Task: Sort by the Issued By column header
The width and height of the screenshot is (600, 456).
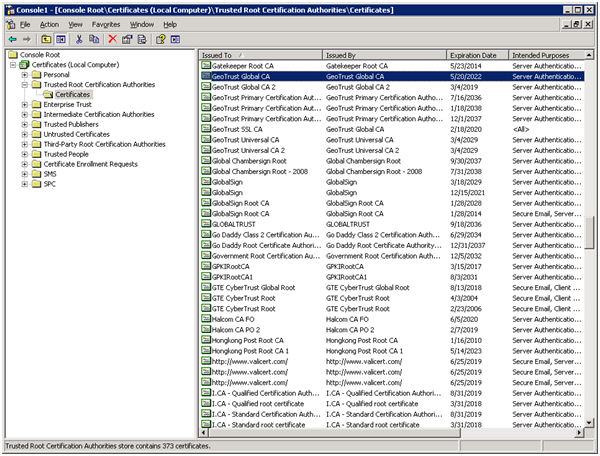Action: (x=384, y=55)
